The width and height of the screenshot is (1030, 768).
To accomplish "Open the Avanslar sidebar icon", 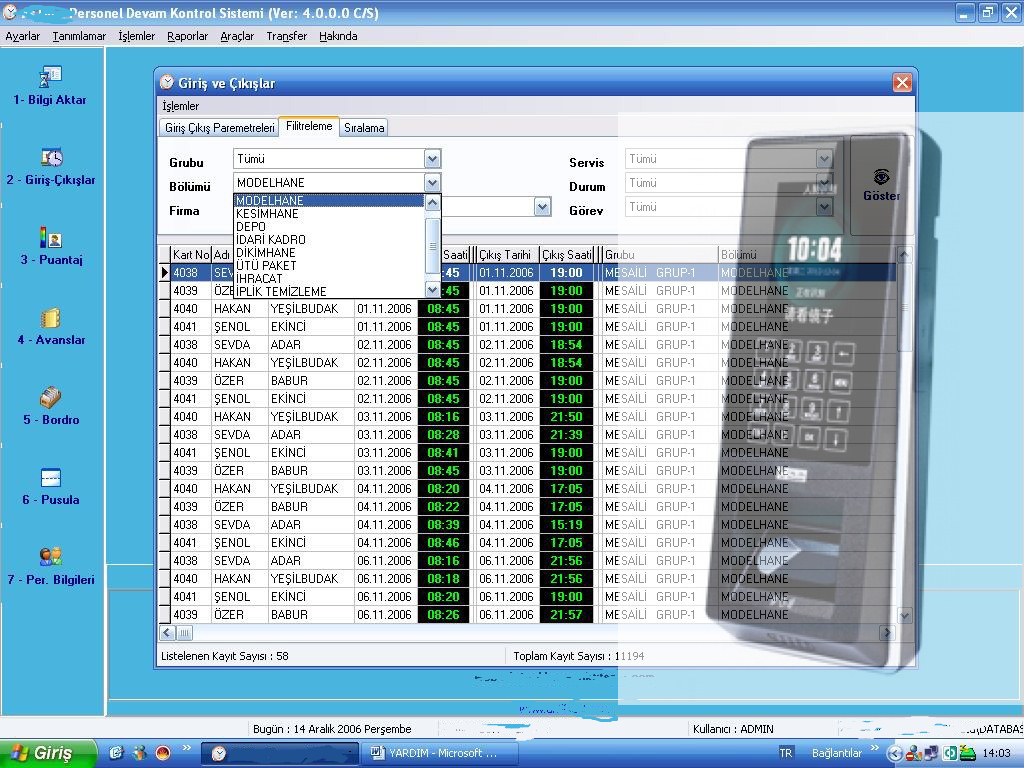I will [x=51, y=318].
